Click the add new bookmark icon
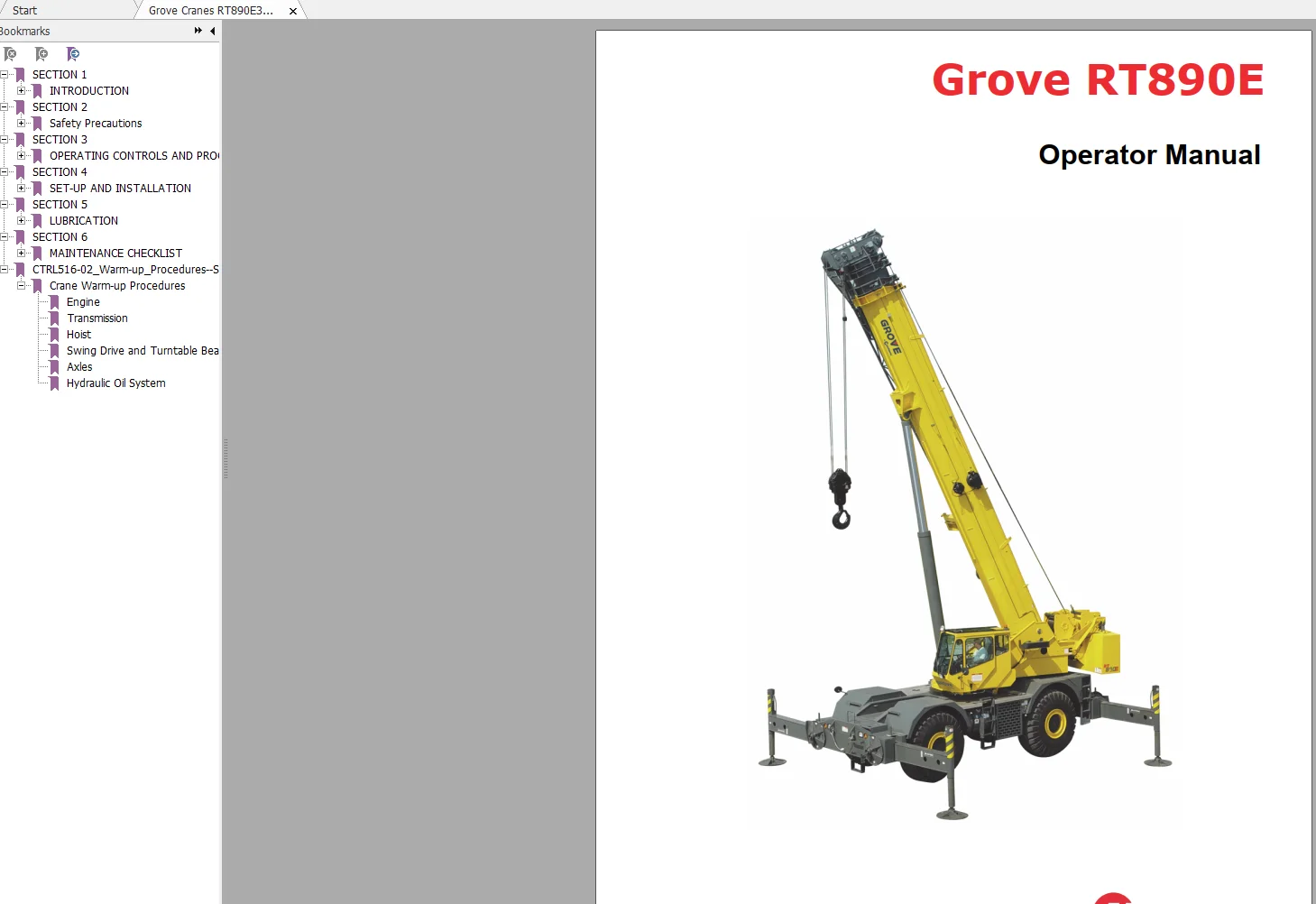Screen dimensions: 1316x904 click(41, 54)
